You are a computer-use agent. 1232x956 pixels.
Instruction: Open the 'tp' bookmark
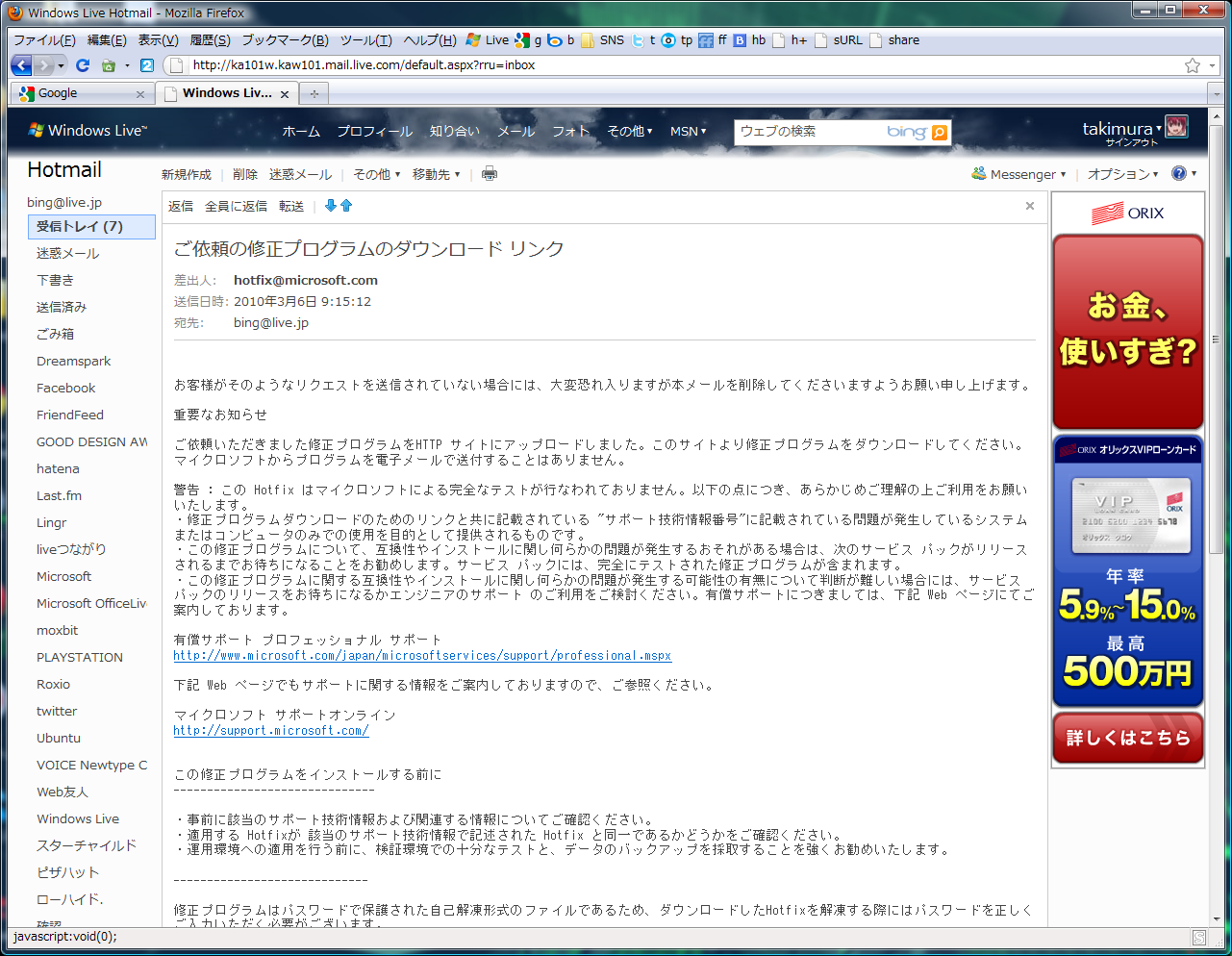[x=677, y=40]
